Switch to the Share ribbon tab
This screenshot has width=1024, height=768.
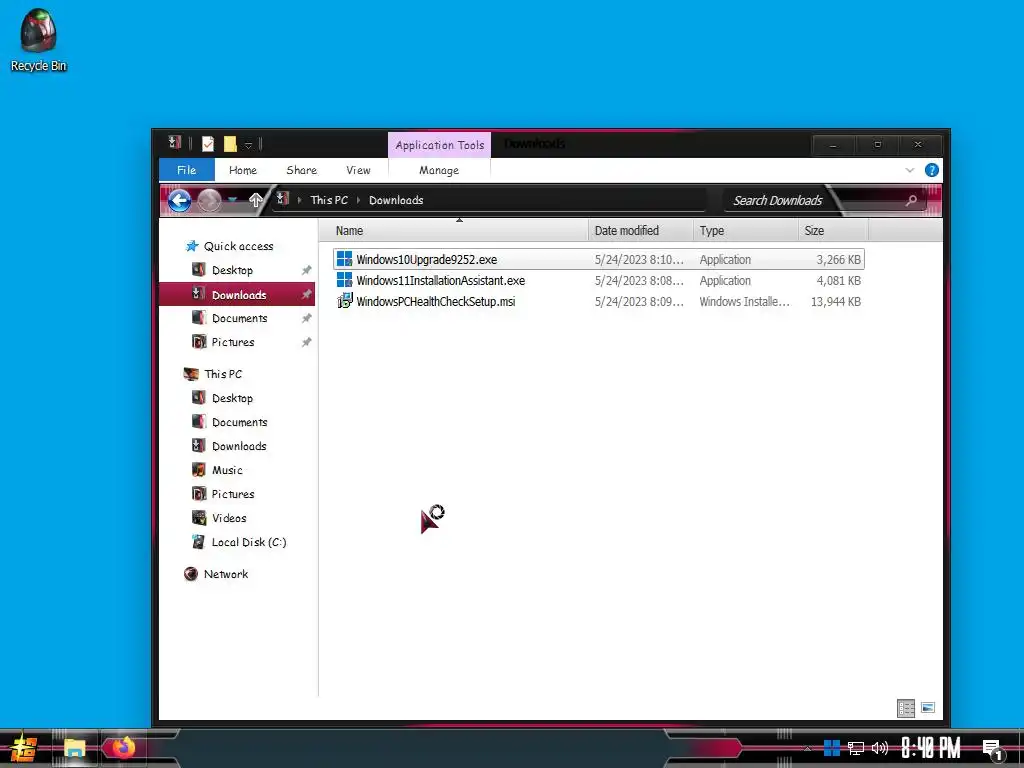[x=302, y=170]
